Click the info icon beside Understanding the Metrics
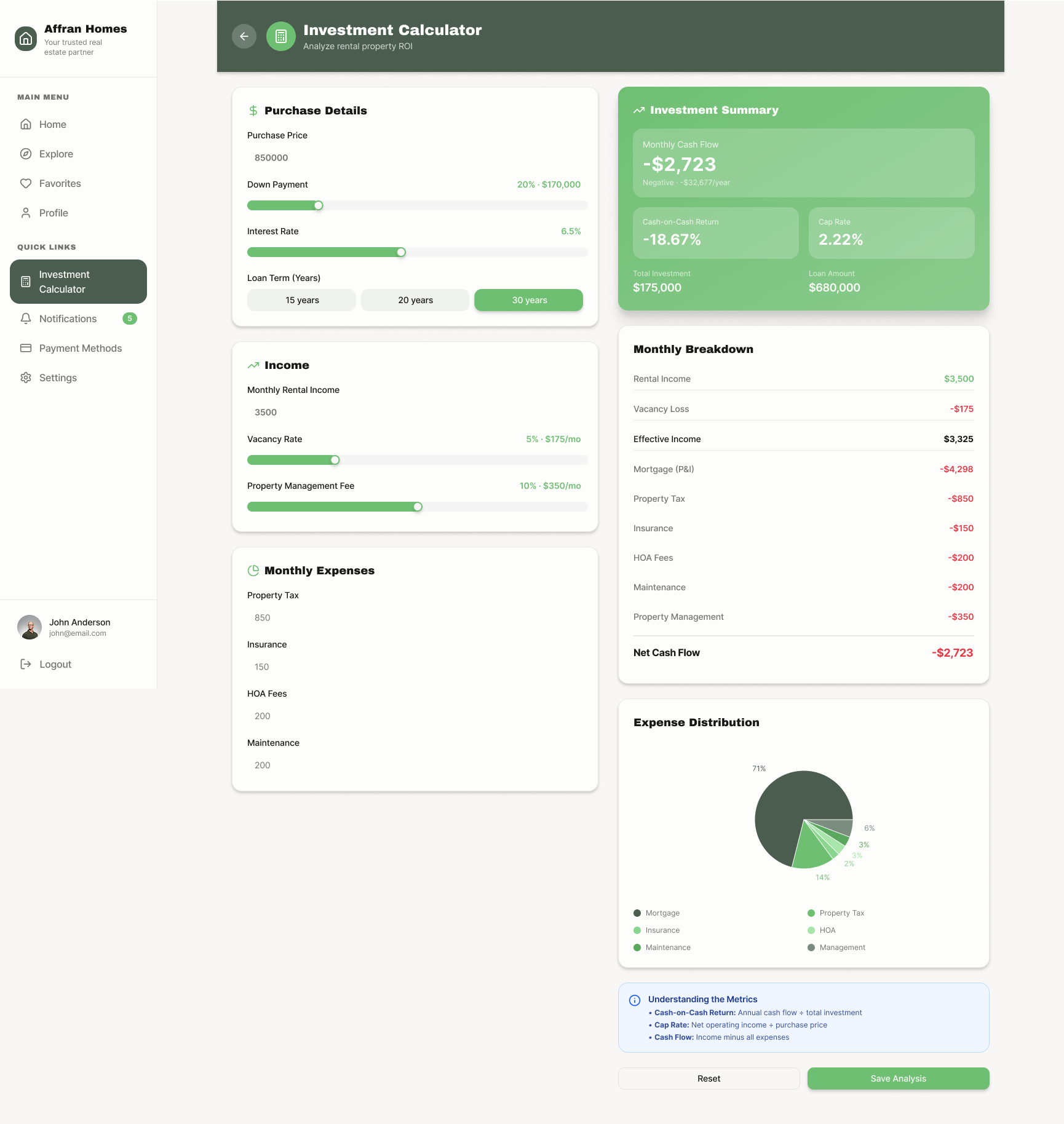 pos(635,1000)
